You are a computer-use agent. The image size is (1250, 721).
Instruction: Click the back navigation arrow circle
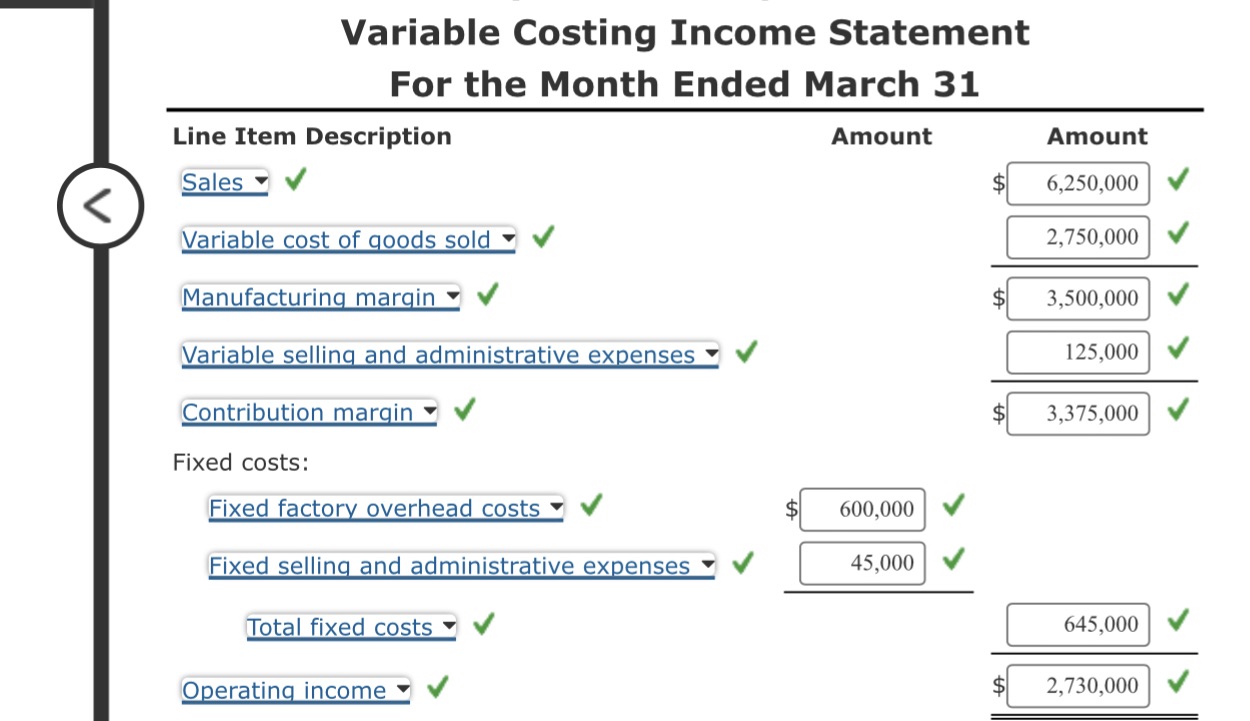101,205
